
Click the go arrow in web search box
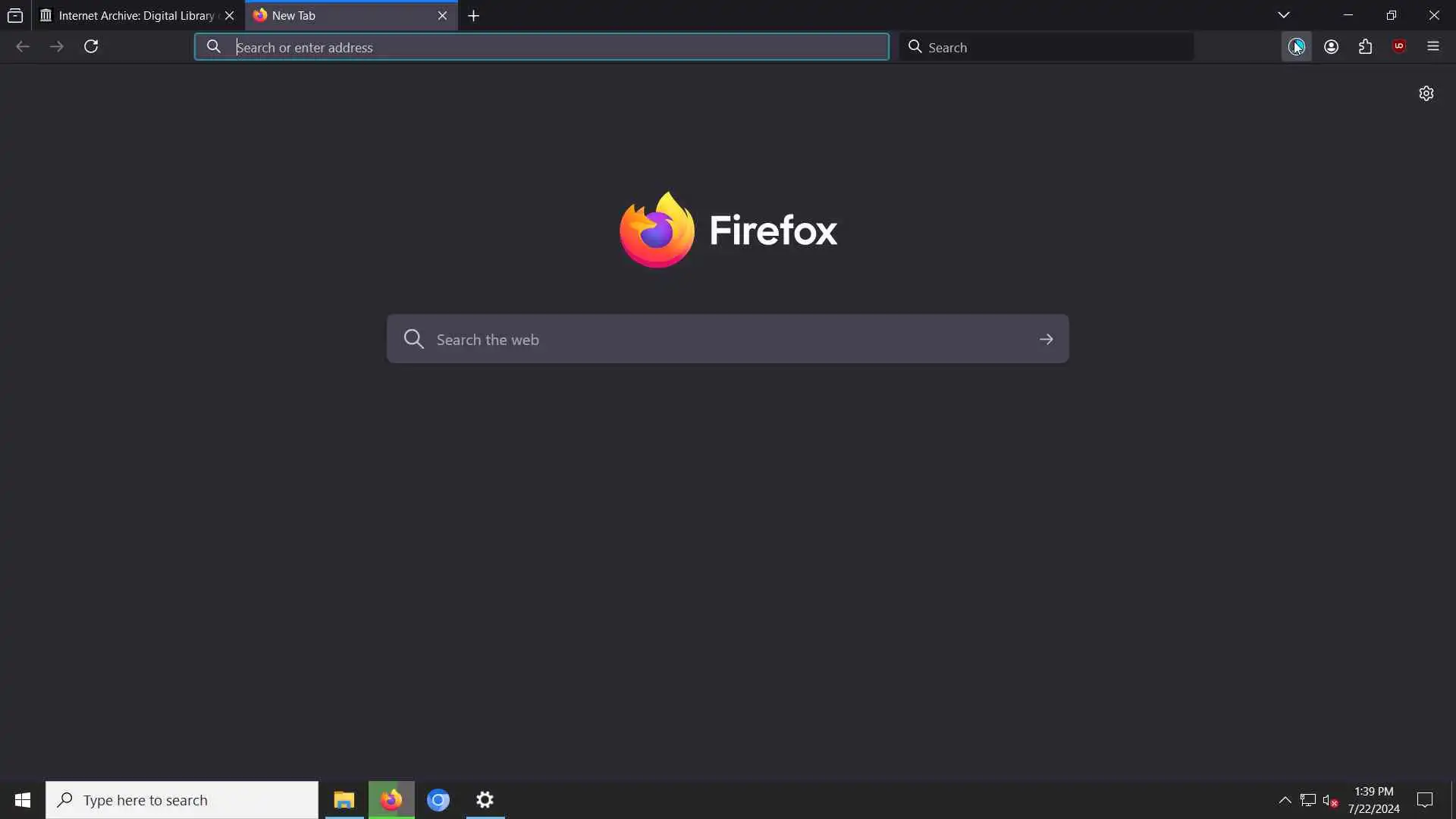1046,339
